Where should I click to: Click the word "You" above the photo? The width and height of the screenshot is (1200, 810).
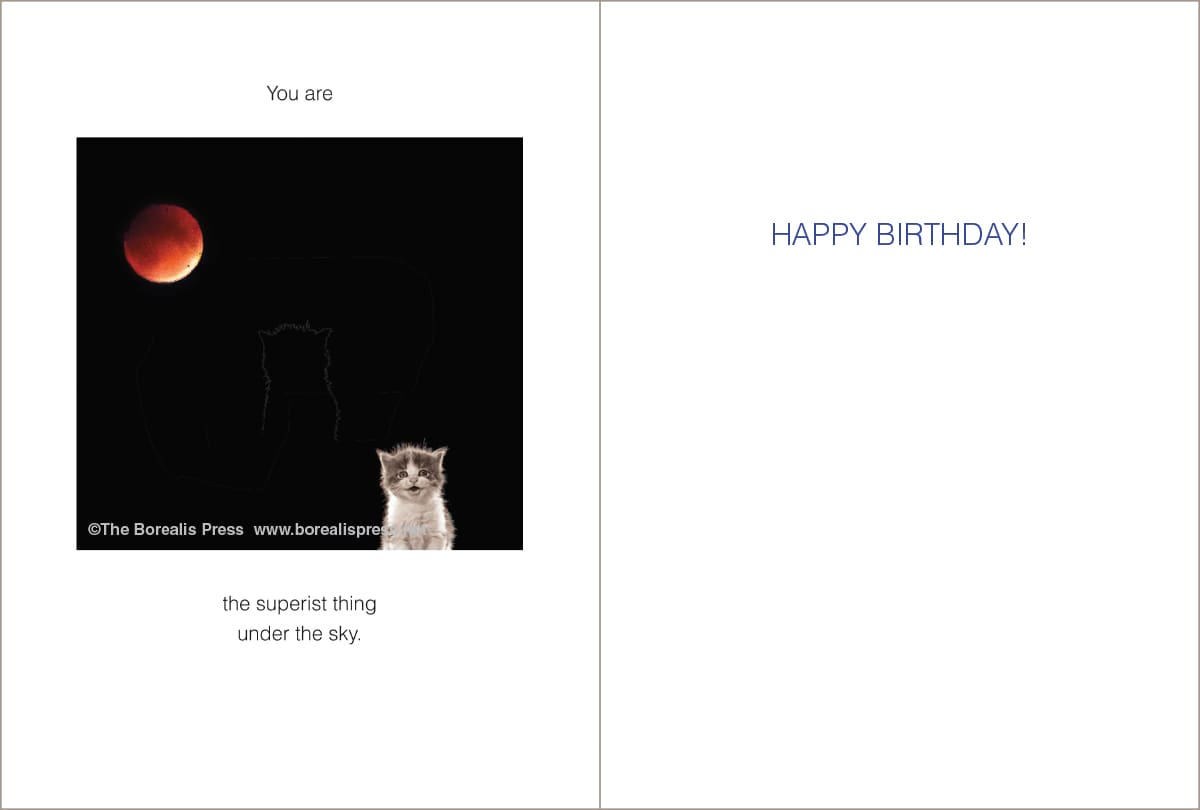(282, 94)
